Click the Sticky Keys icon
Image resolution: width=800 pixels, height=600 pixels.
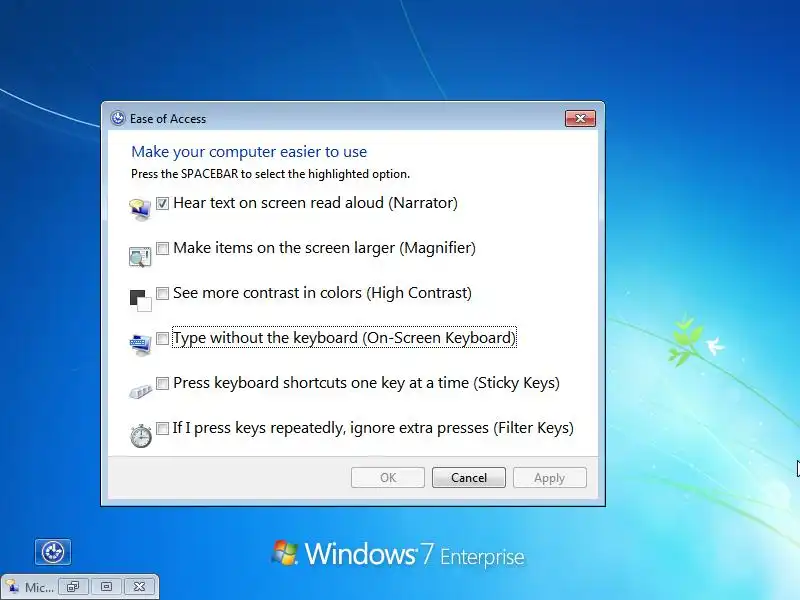coord(140,391)
